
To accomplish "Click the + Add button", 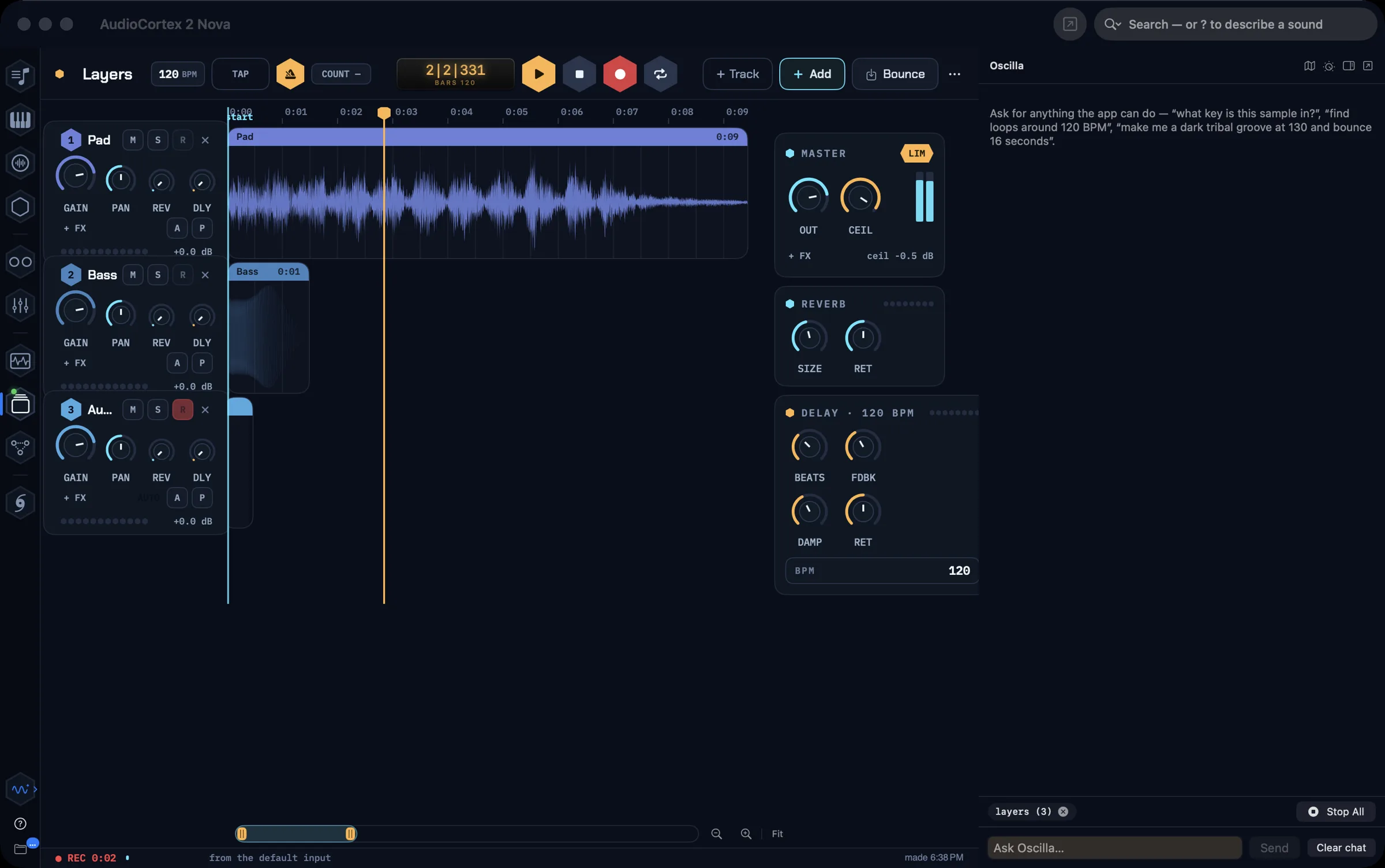I will coord(812,74).
